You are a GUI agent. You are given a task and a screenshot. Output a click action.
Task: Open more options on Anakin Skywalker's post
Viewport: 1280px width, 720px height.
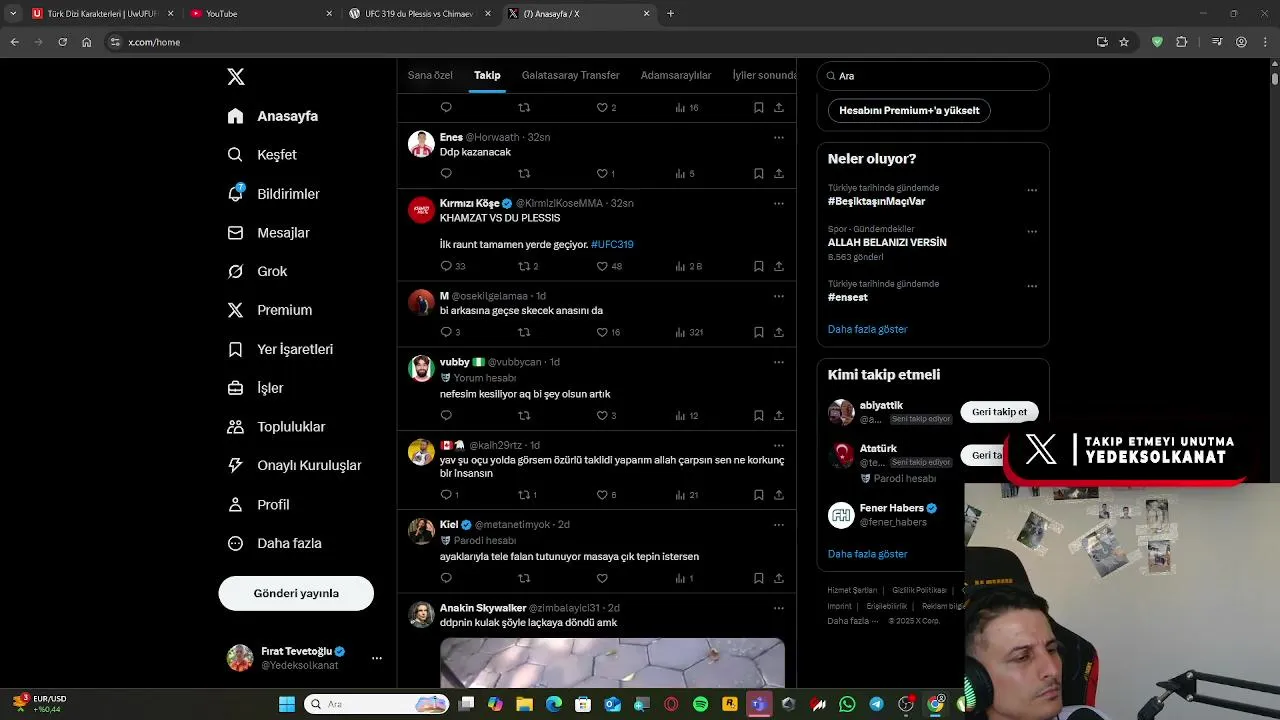779,608
